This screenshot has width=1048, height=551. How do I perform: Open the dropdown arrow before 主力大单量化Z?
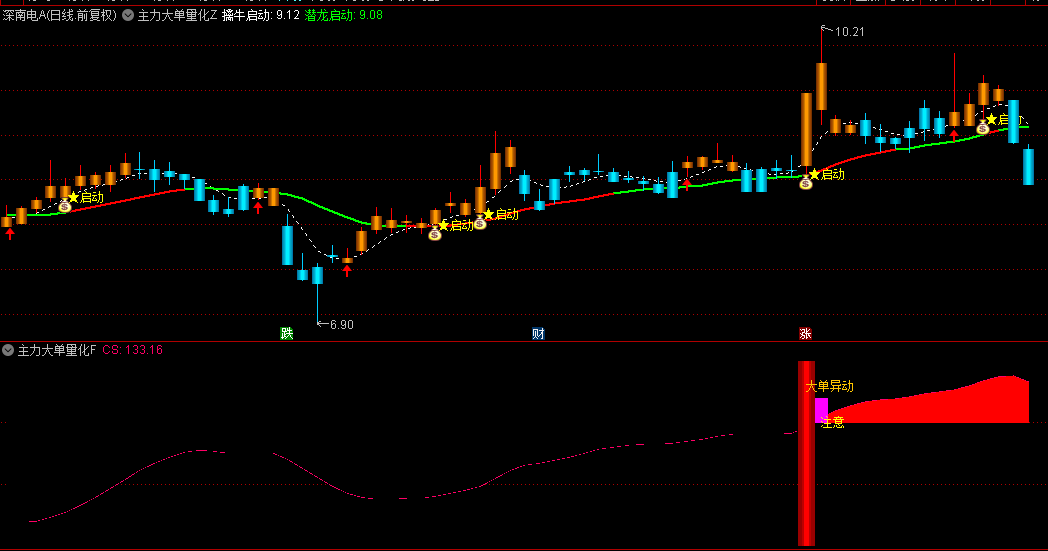[x=128, y=15]
